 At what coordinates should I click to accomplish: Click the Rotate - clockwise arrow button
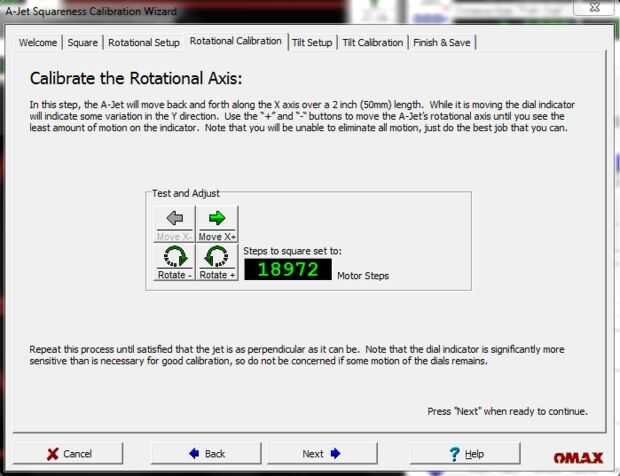pyautogui.click(x=174, y=262)
